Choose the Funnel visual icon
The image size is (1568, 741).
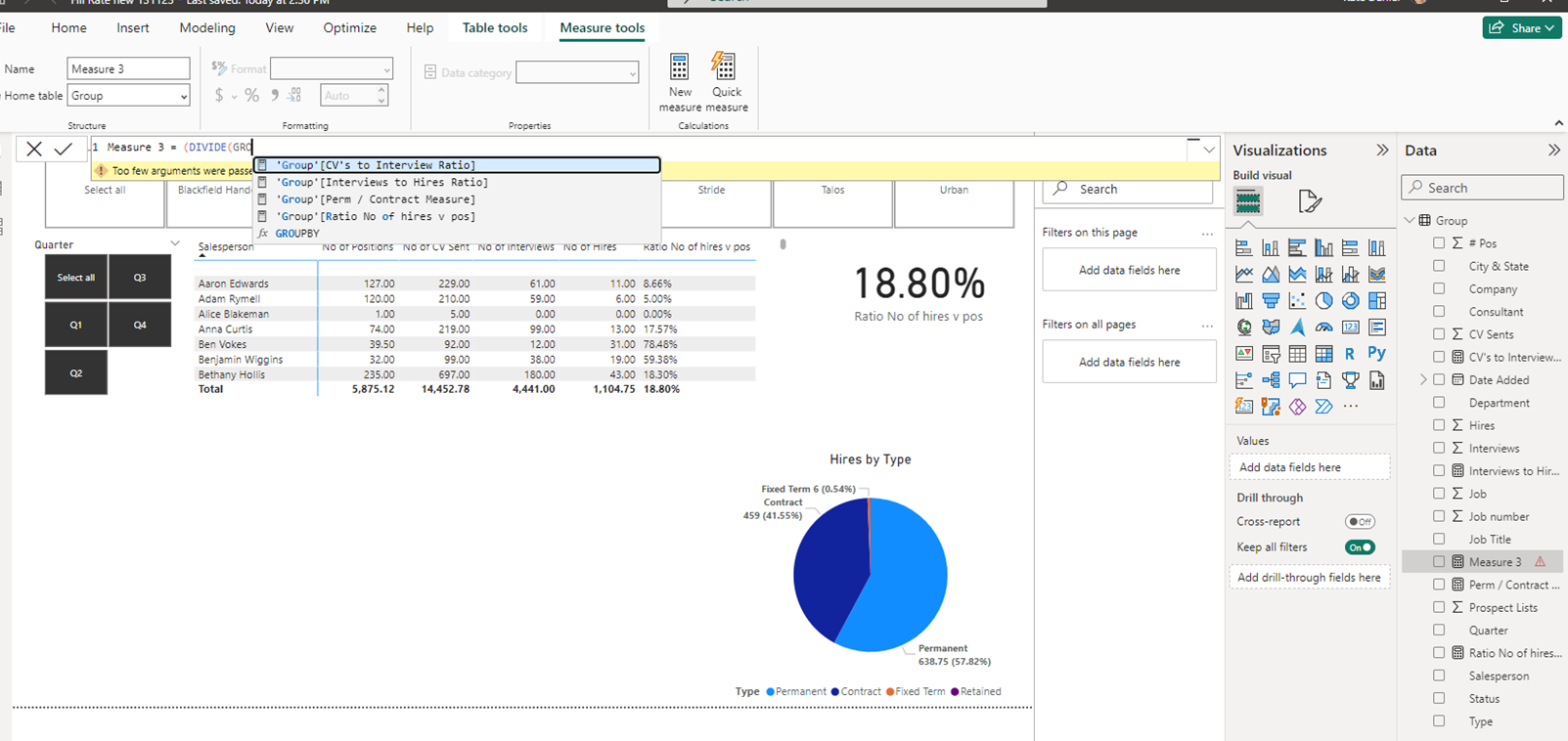click(x=1271, y=300)
